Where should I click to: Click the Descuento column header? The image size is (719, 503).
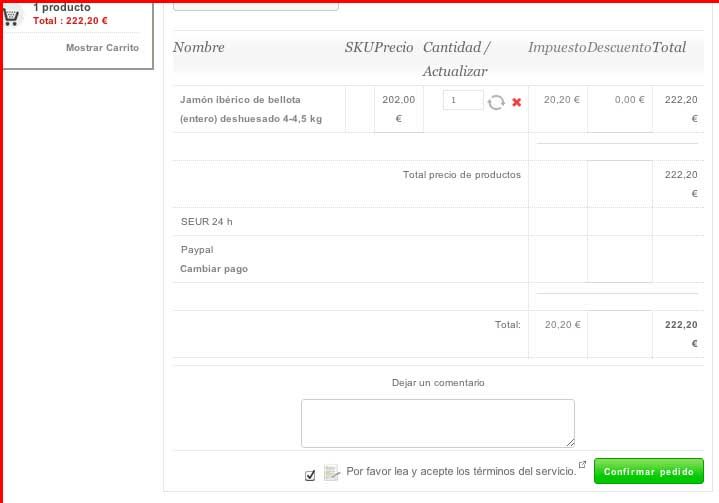619,47
